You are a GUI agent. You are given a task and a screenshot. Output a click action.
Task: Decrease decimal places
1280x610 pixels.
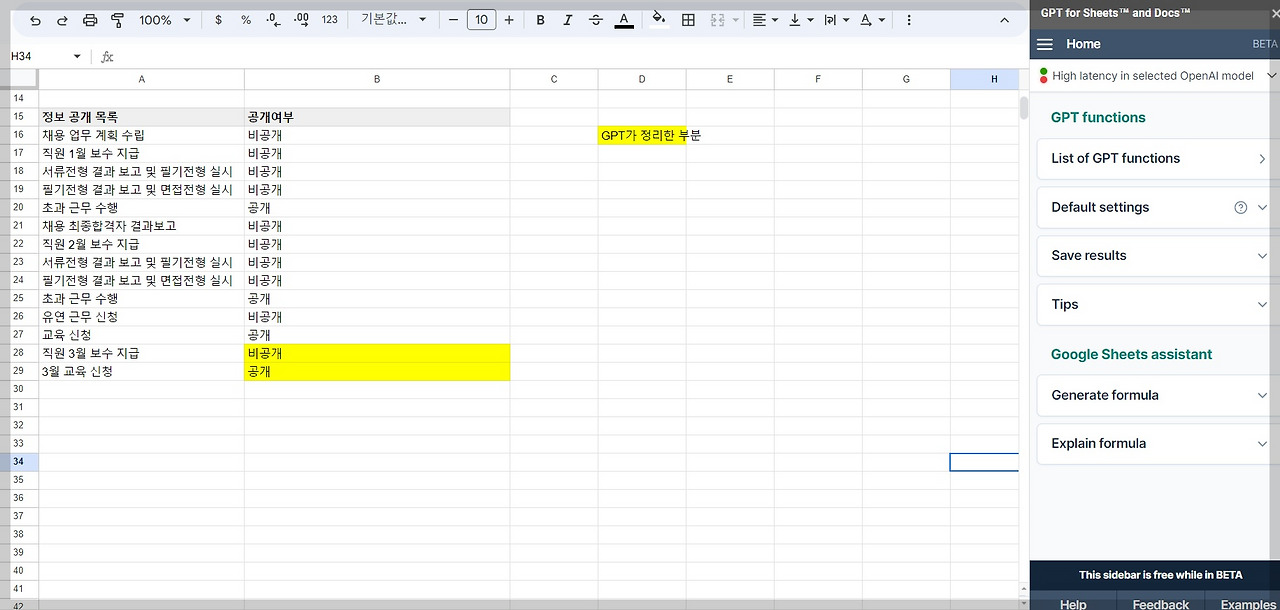tap(274, 20)
